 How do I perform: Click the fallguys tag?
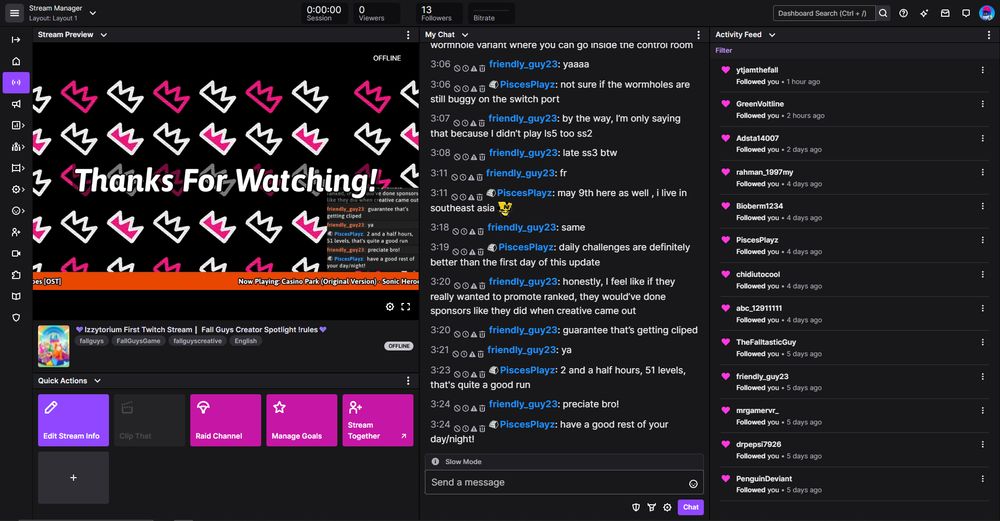pyautogui.click(x=92, y=341)
